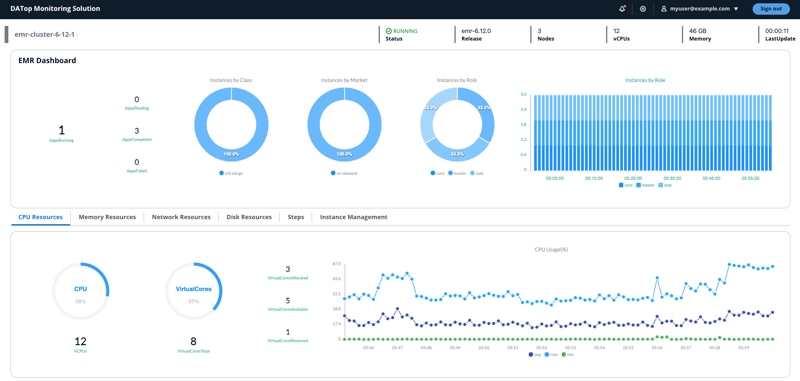Click the VirtualCoresTotal label
The image size is (800, 381).
tap(193, 351)
